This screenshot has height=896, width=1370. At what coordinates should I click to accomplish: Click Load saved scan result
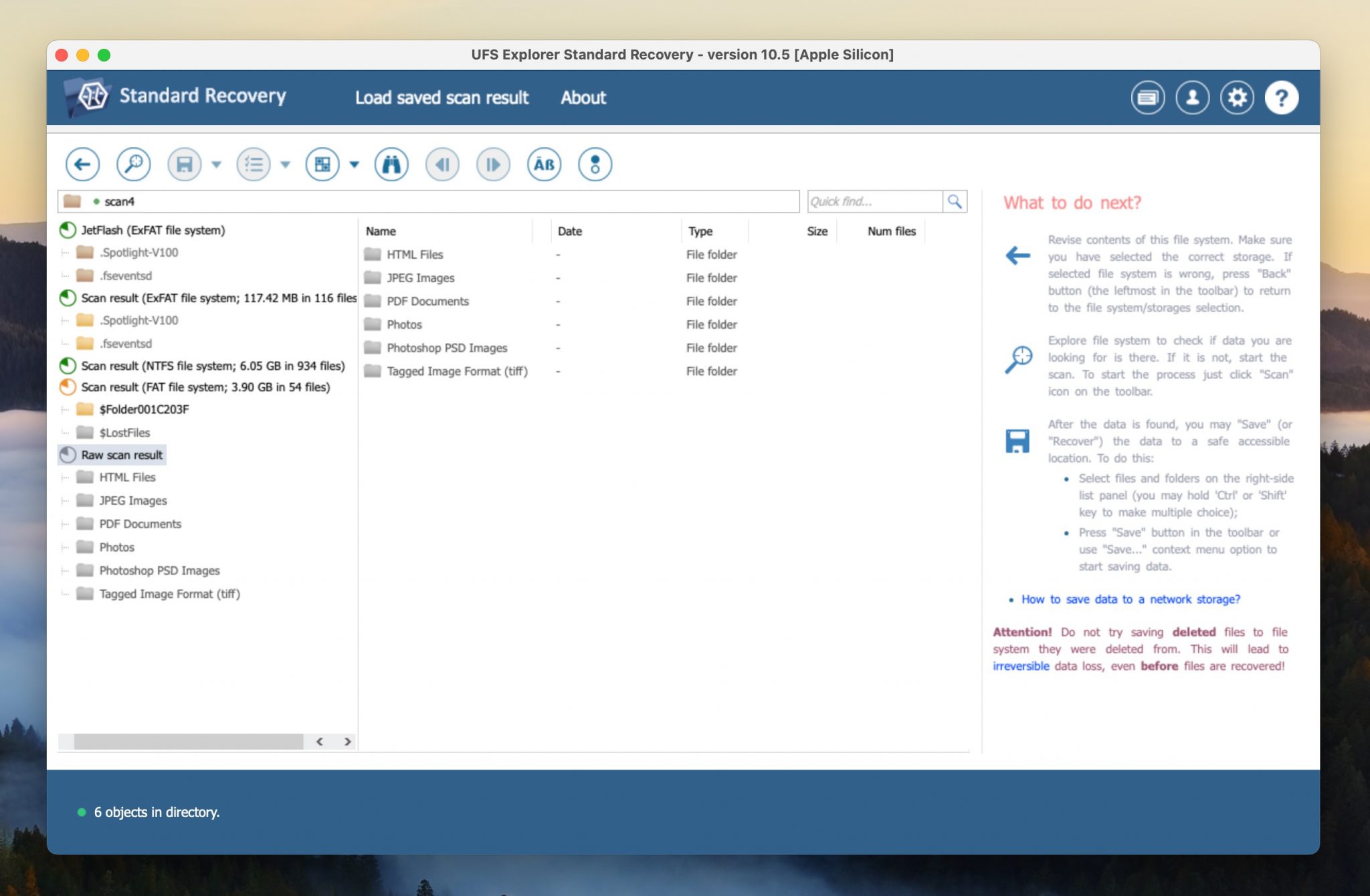click(x=442, y=98)
